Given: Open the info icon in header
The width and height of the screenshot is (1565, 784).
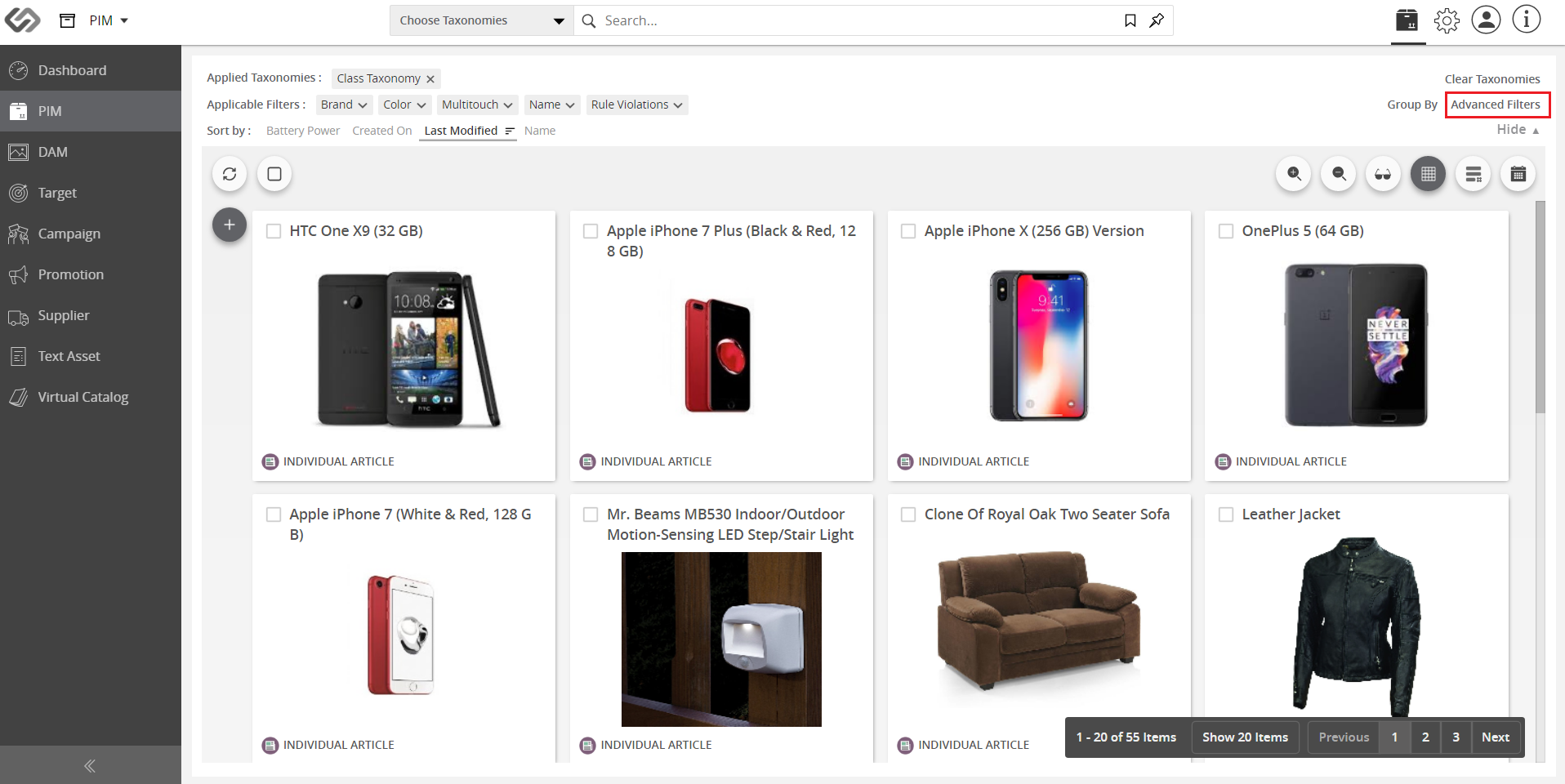Looking at the screenshot, I should (1526, 20).
